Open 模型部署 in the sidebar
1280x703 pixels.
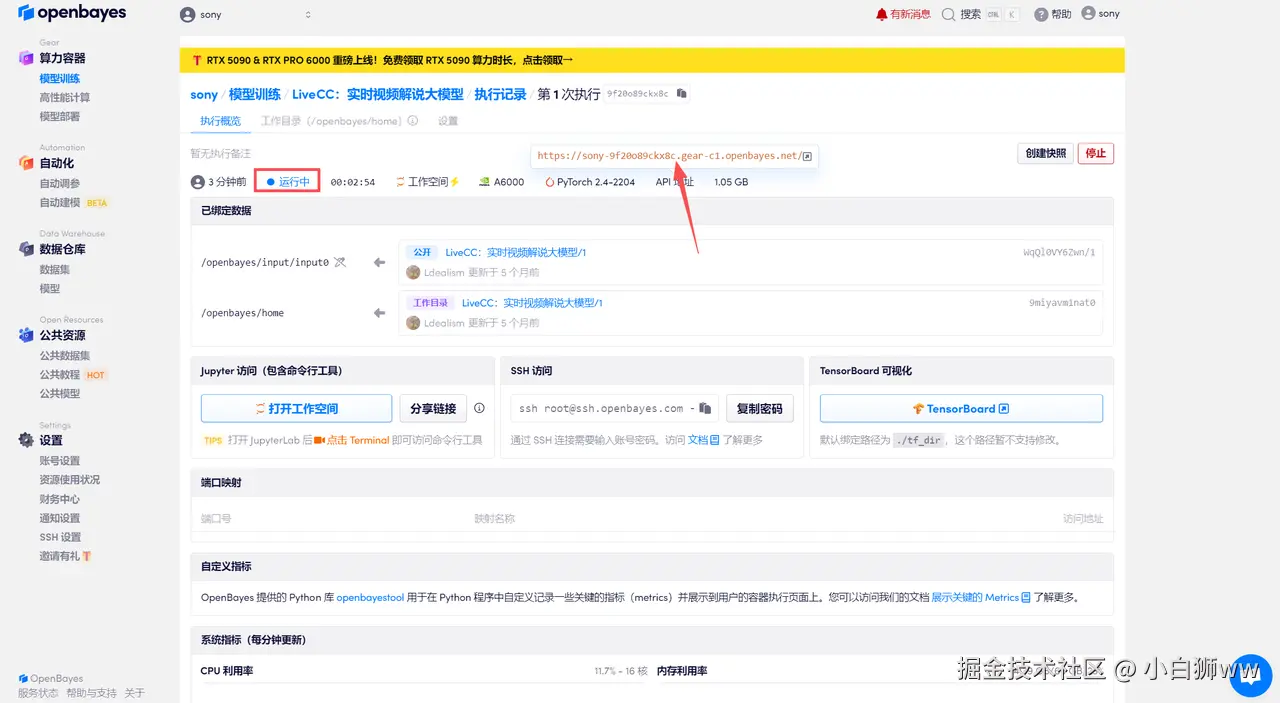click(60, 116)
